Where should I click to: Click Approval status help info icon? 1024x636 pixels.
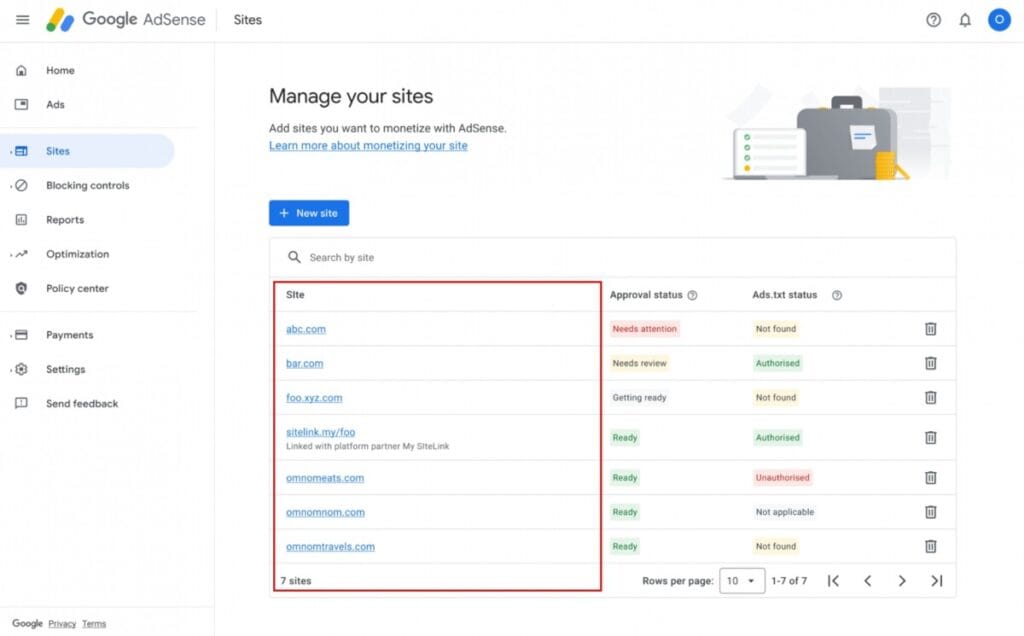[x=692, y=296]
